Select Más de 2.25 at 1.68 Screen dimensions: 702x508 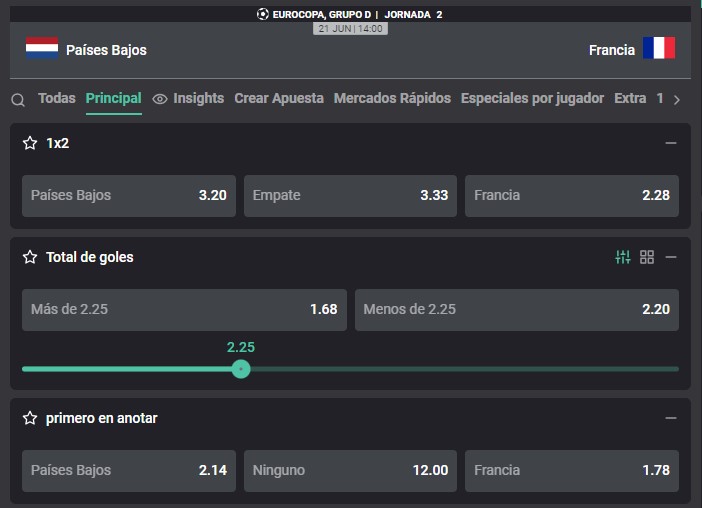coord(184,310)
